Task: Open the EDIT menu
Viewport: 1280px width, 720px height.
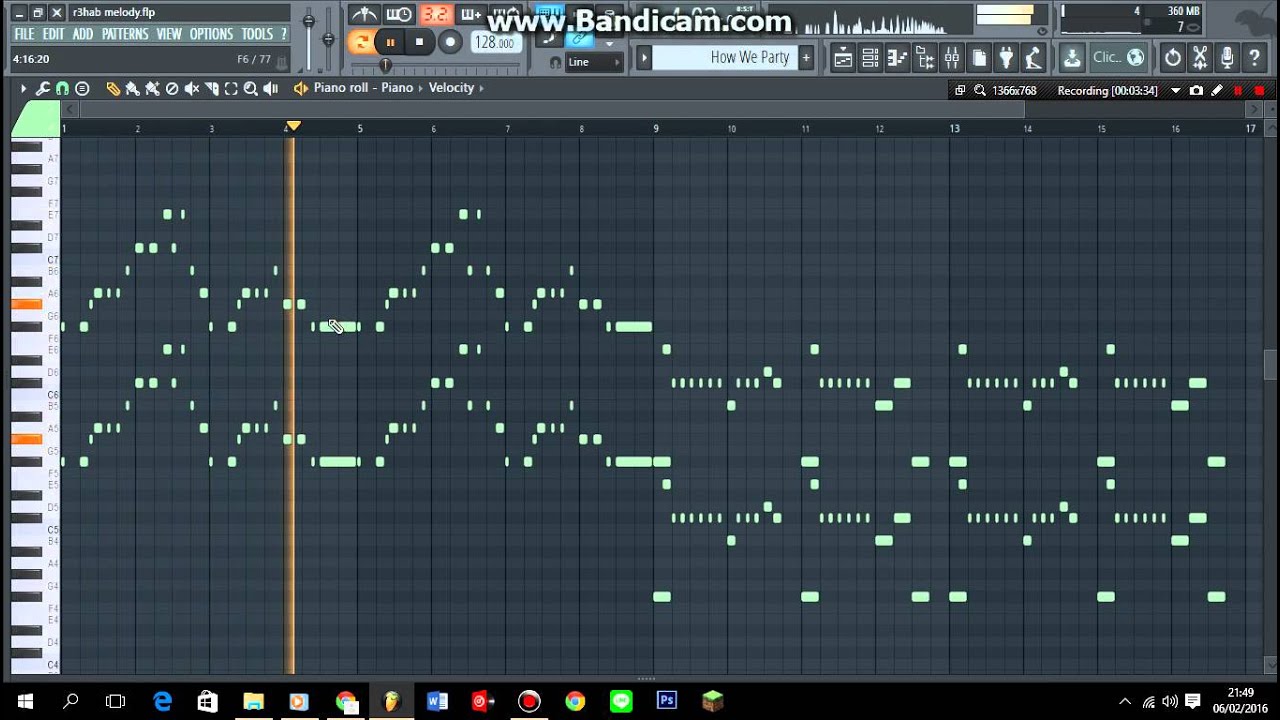Action: tap(53, 34)
